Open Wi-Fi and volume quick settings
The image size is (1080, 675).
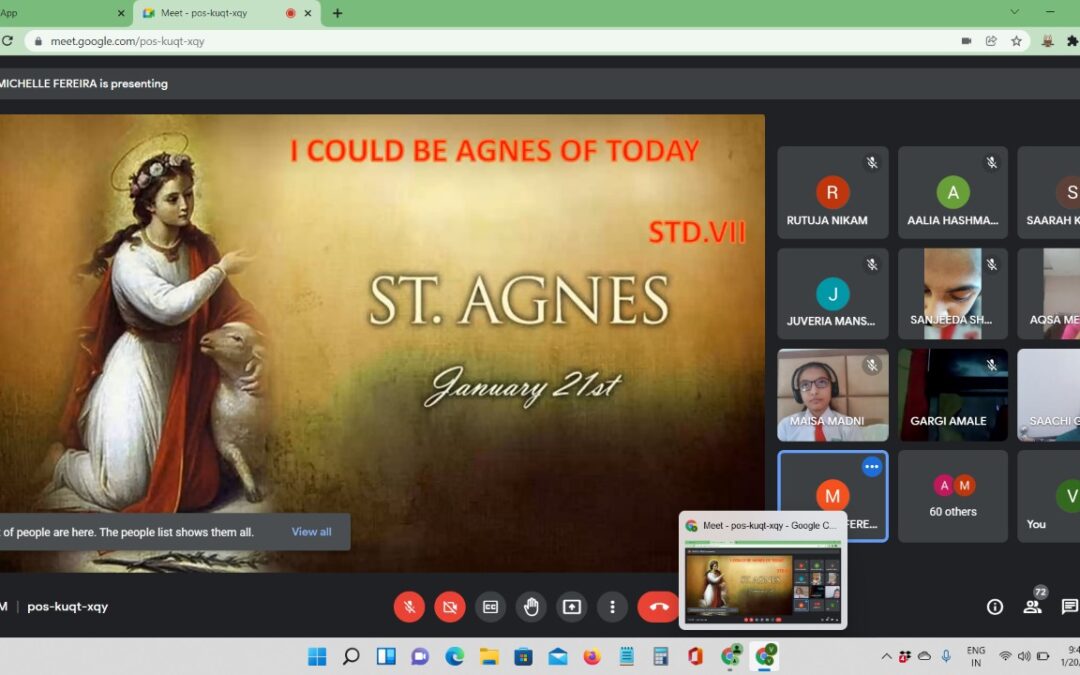pos(1024,656)
